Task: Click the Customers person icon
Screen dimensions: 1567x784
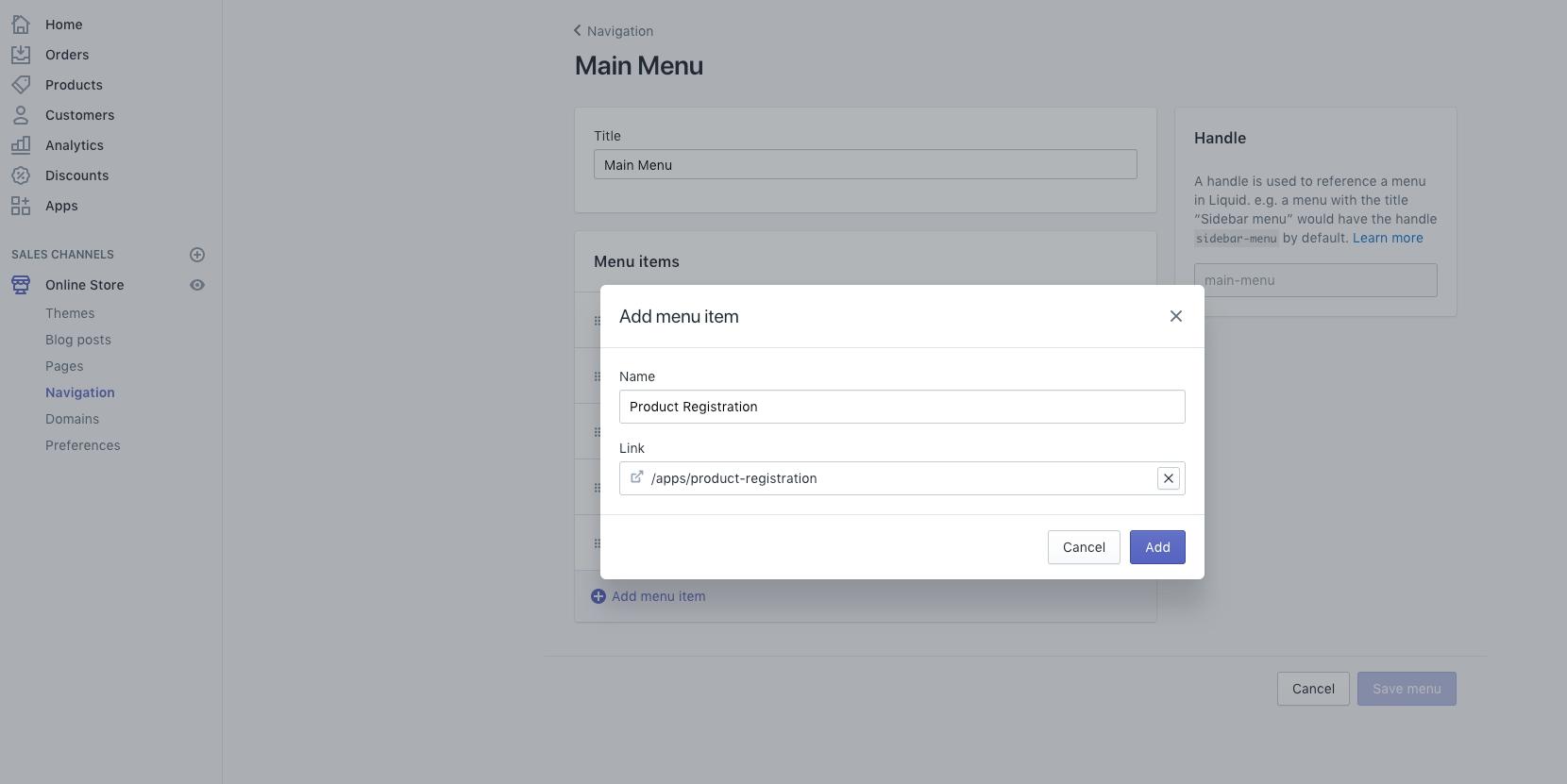Action: [x=21, y=115]
